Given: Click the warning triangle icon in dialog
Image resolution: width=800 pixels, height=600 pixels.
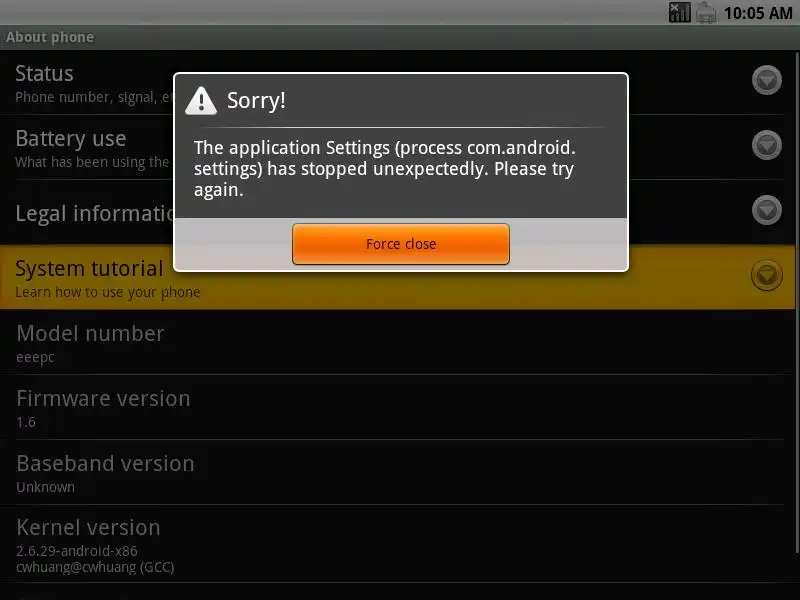Looking at the screenshot, I should pyautogui.click(x=201, y=101).
